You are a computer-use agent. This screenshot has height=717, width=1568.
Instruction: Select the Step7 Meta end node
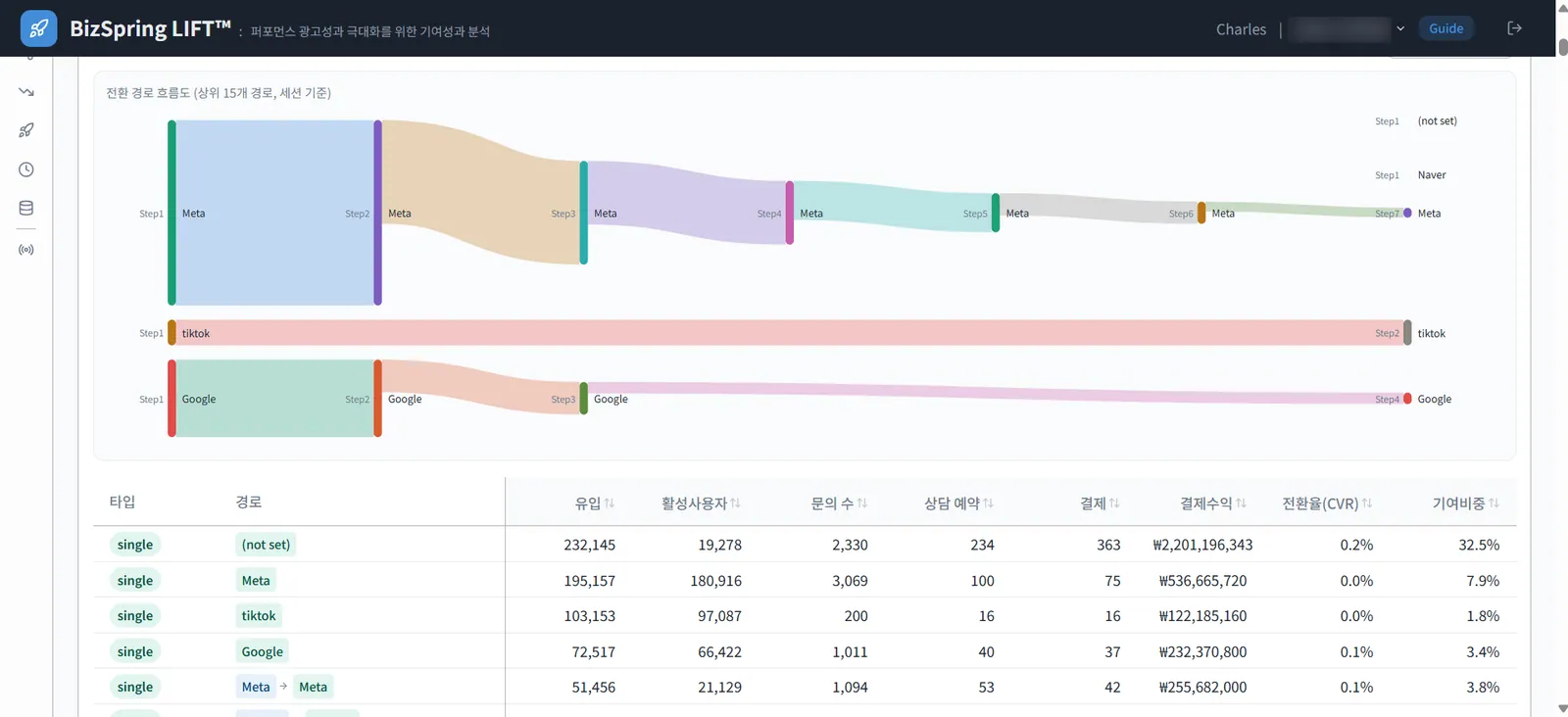1407,213
